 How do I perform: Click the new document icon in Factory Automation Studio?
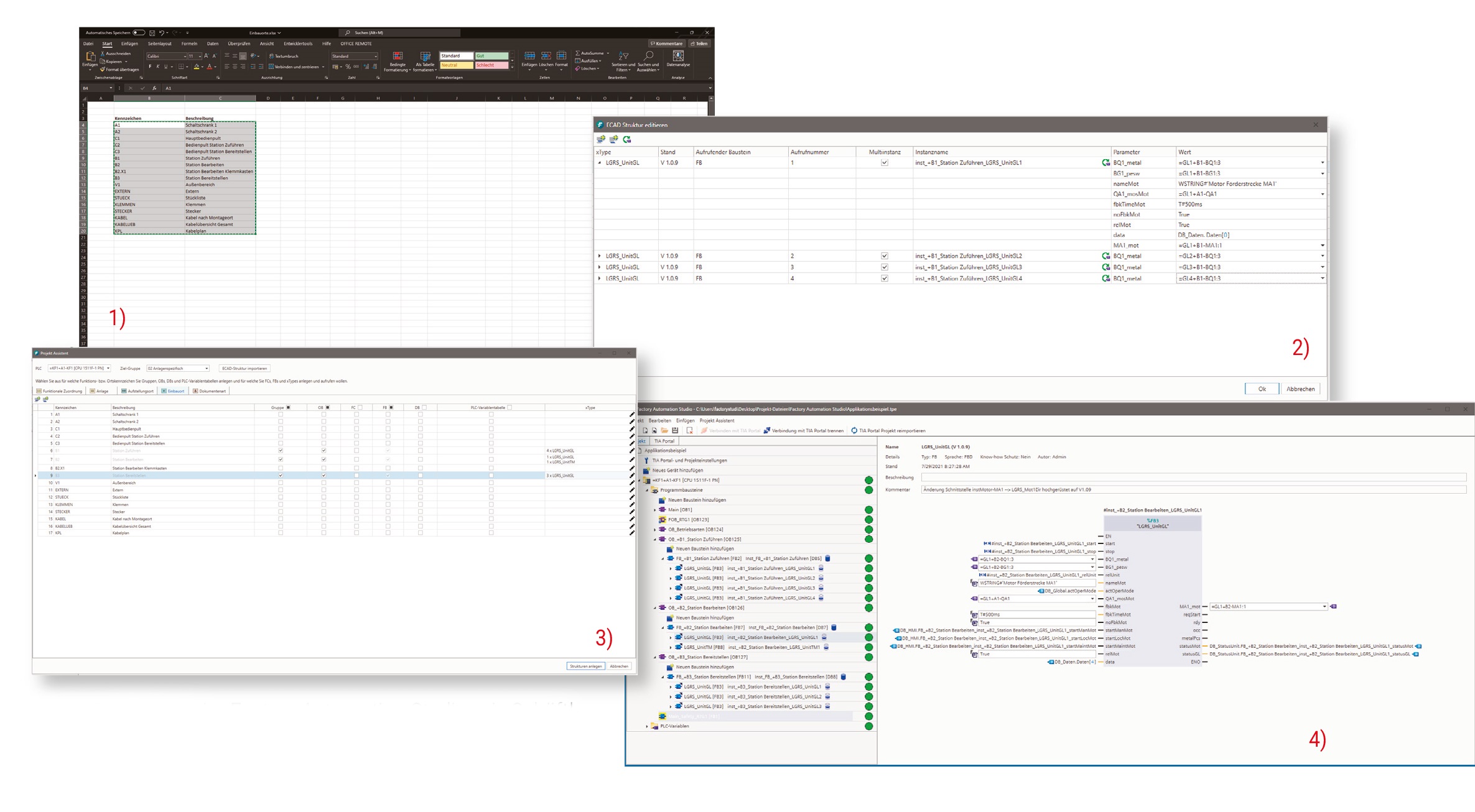645,430
